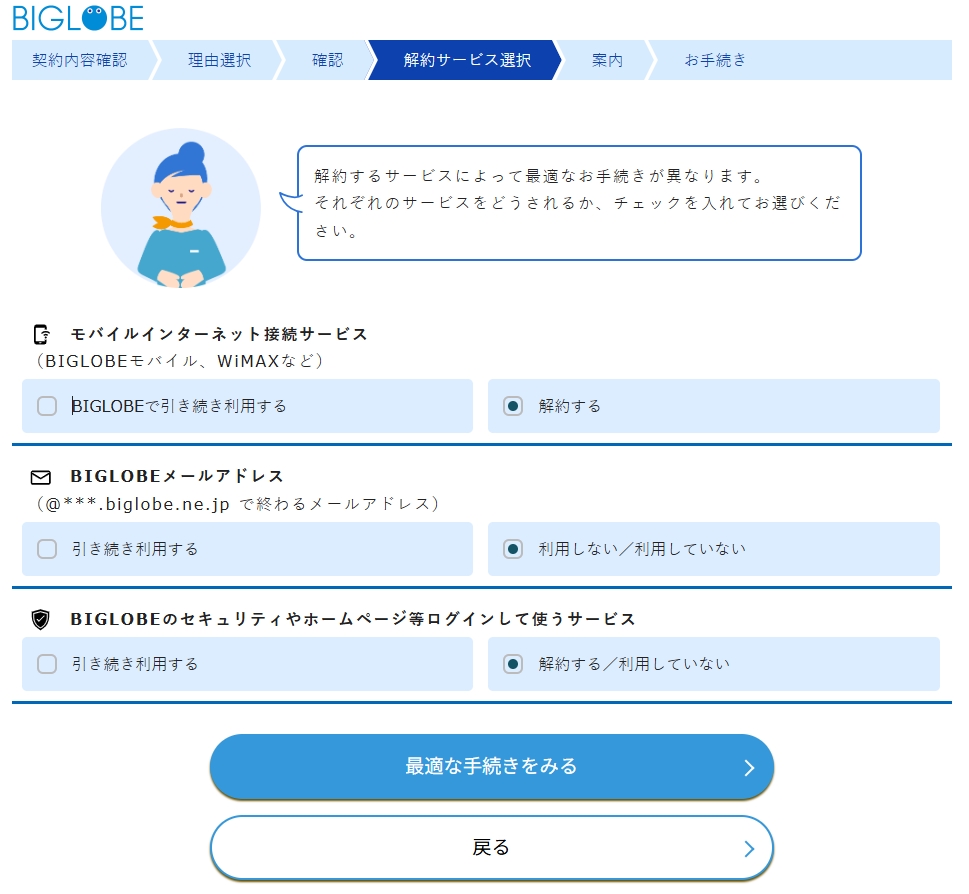
Task: Click the shield icon beside security services heading
Action: pos(41,619)
